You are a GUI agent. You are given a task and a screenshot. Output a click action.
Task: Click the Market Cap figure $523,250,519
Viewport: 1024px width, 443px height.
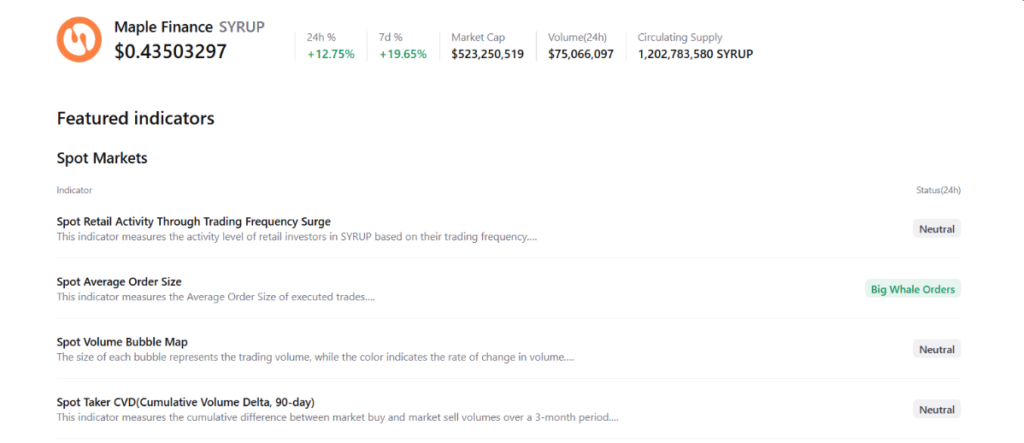[487, 54]
